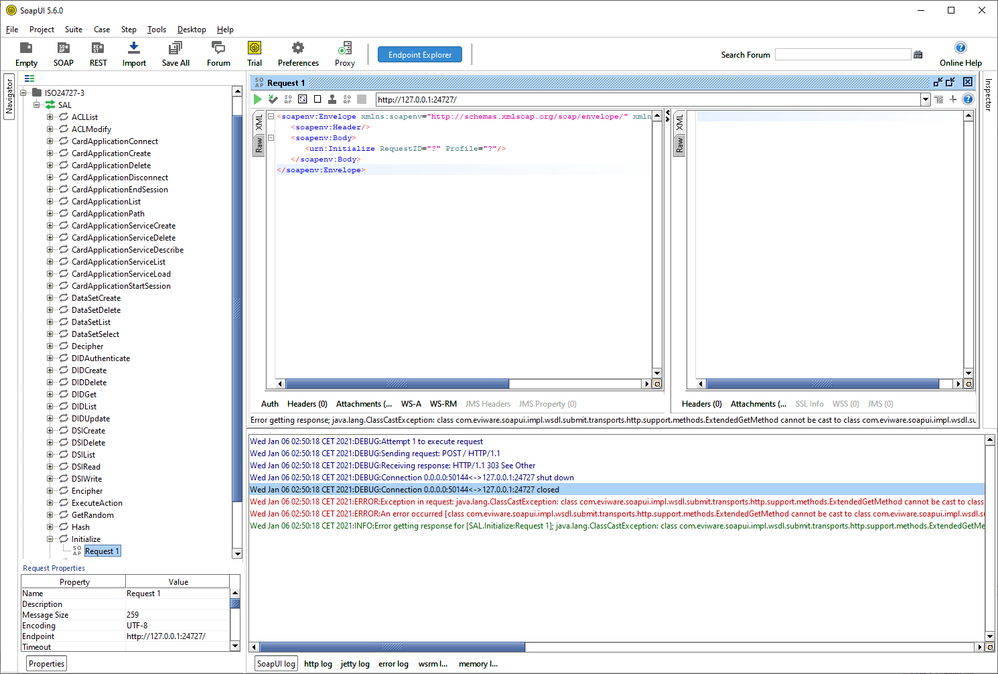
Task: Collapse the Initialize operation node
Action: tap(50, 539)
